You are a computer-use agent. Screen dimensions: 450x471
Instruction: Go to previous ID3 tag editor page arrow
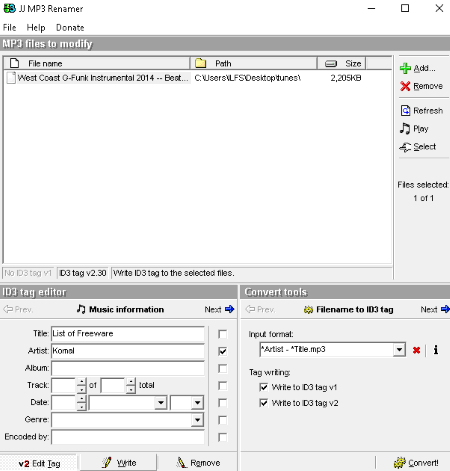point(8,309)
